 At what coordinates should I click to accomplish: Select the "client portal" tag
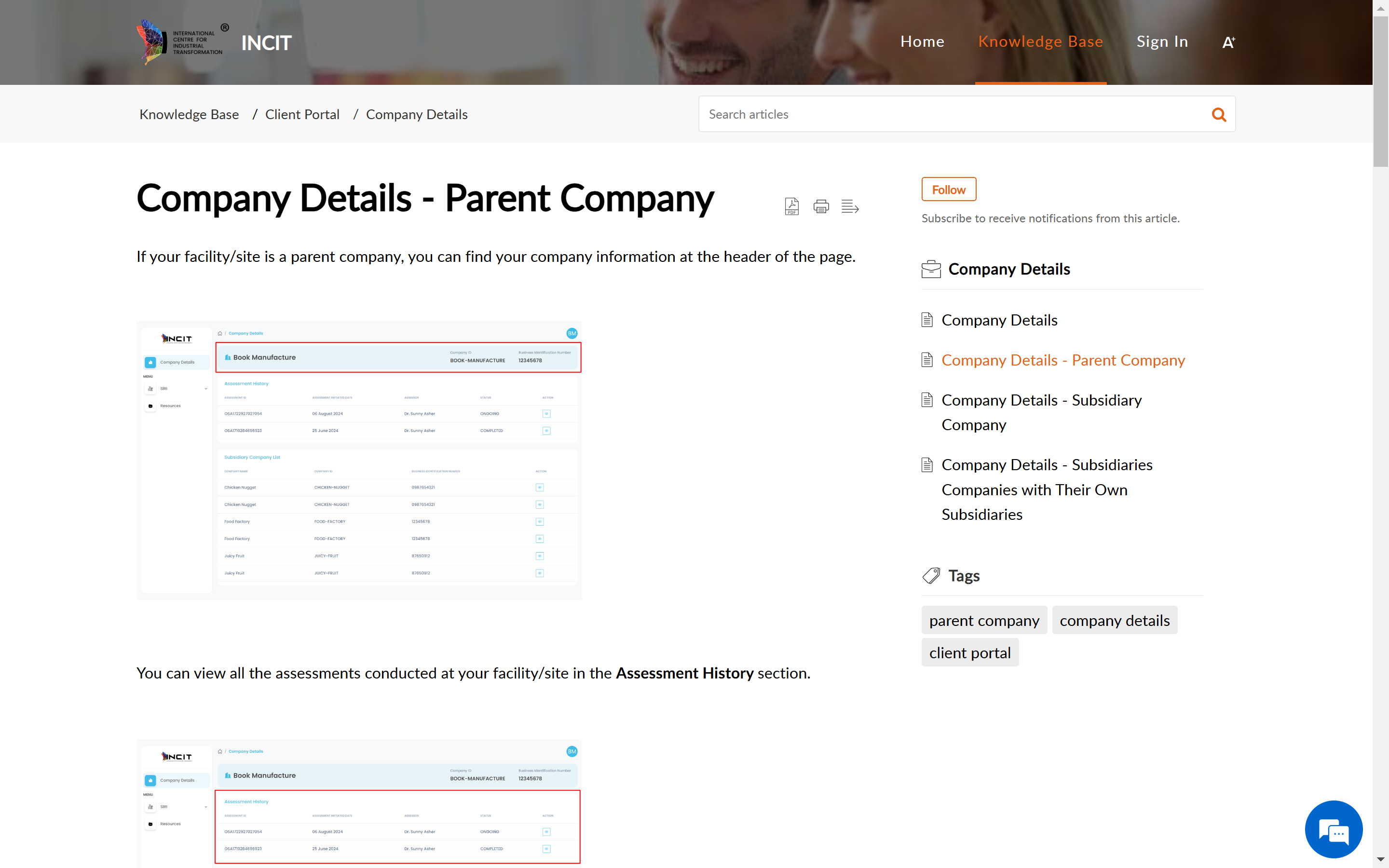tap(969, 653)
